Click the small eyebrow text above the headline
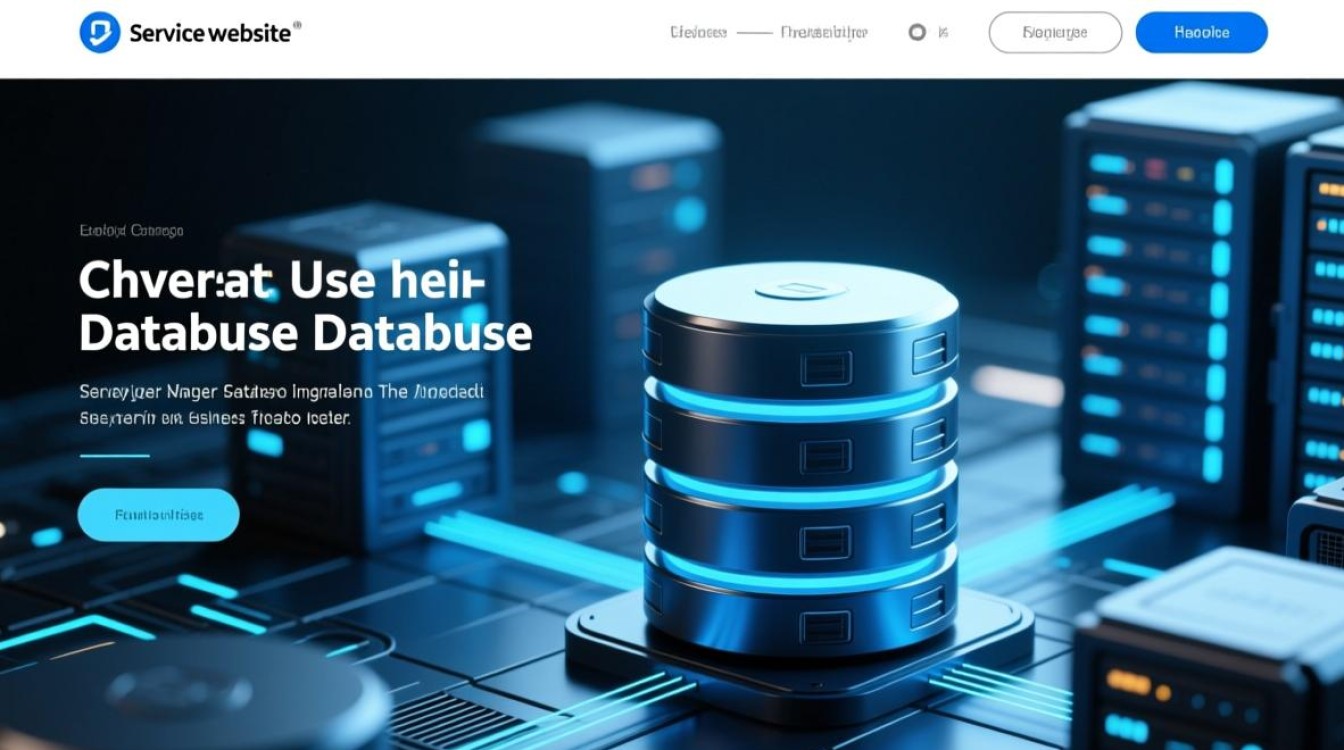This screenshot has width=1344, height=750. click(x=131, y=231)
